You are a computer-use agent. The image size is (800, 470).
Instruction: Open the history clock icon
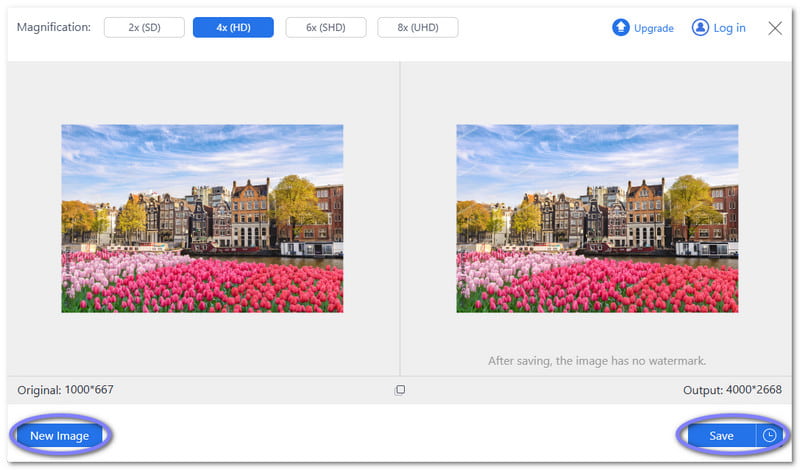(x=769, y=436)
